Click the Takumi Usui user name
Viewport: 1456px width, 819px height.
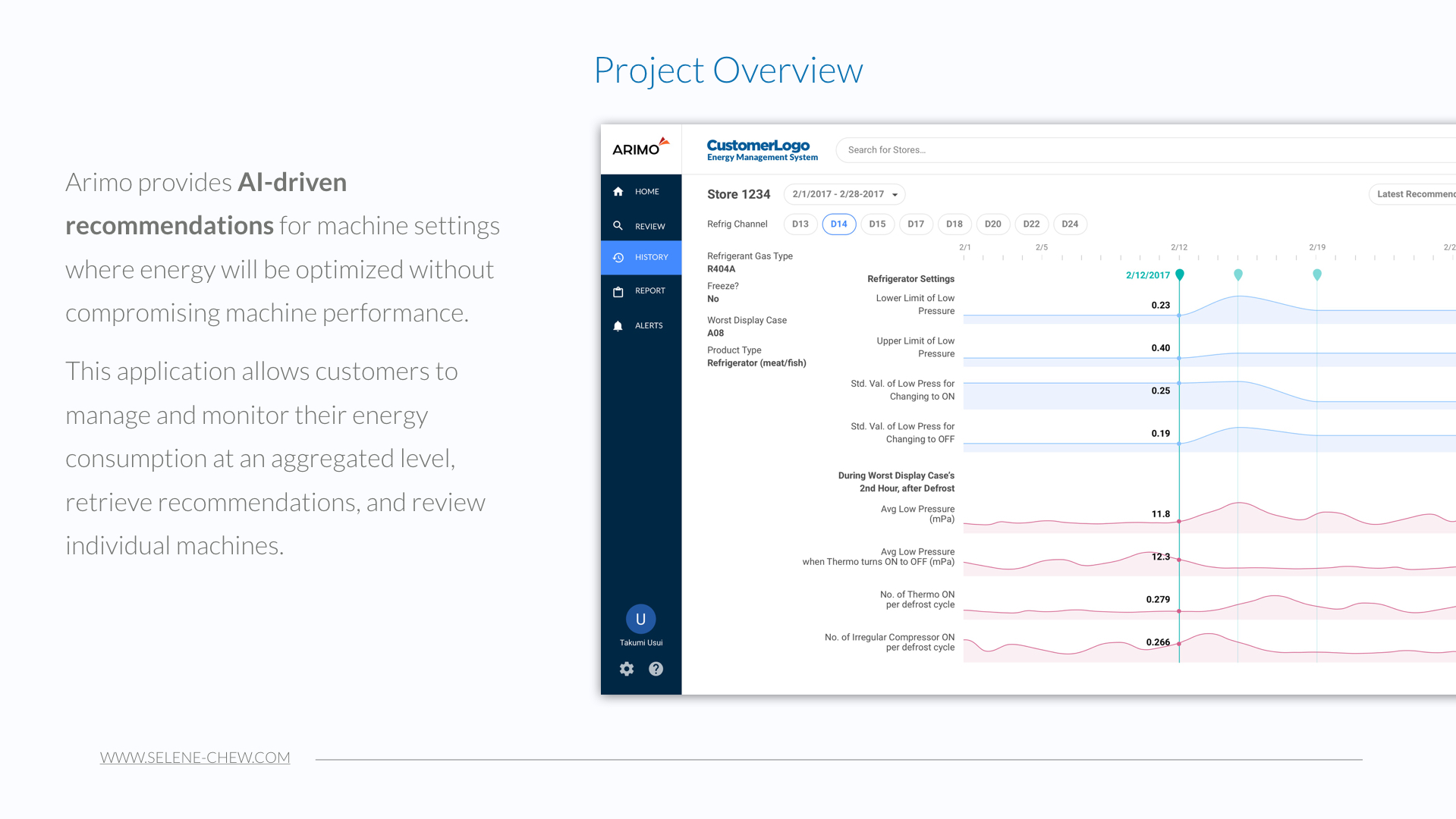641,643
